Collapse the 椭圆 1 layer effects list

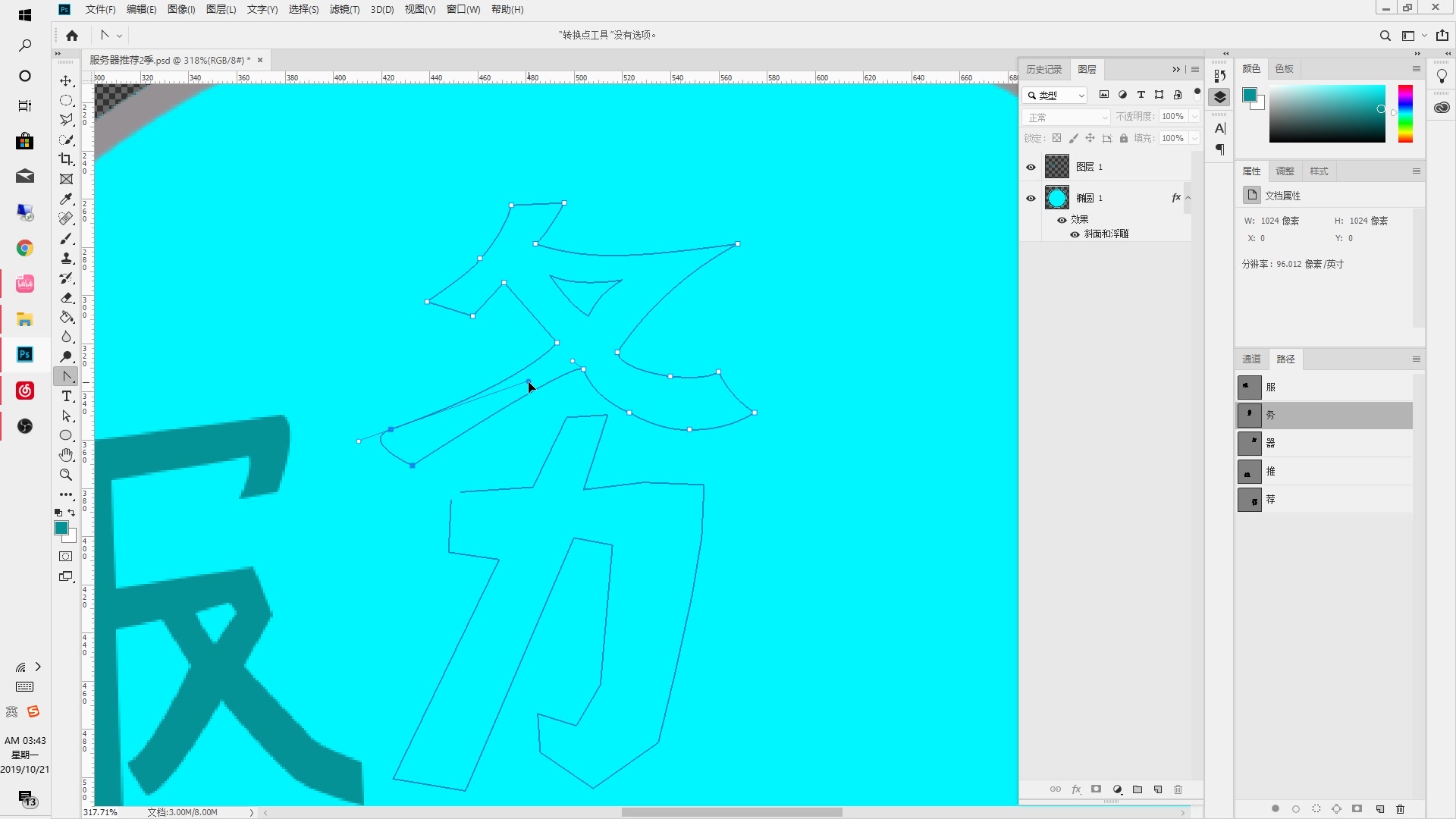(1188, 198)
